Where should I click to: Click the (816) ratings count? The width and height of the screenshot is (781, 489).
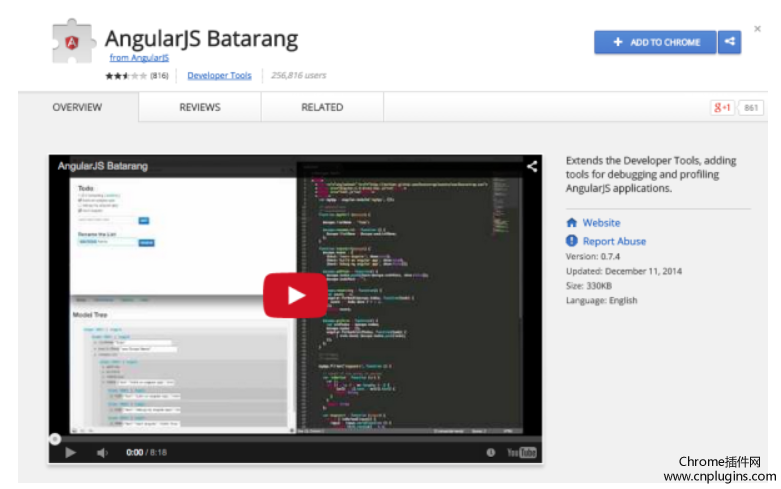(x=159, y=76)
